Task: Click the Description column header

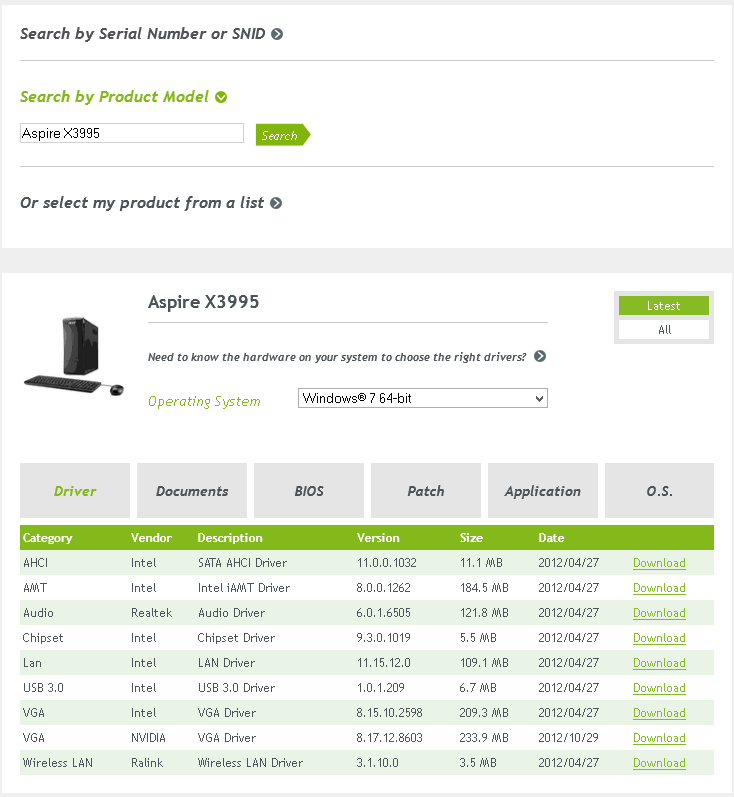Action: tap(230, 538)
